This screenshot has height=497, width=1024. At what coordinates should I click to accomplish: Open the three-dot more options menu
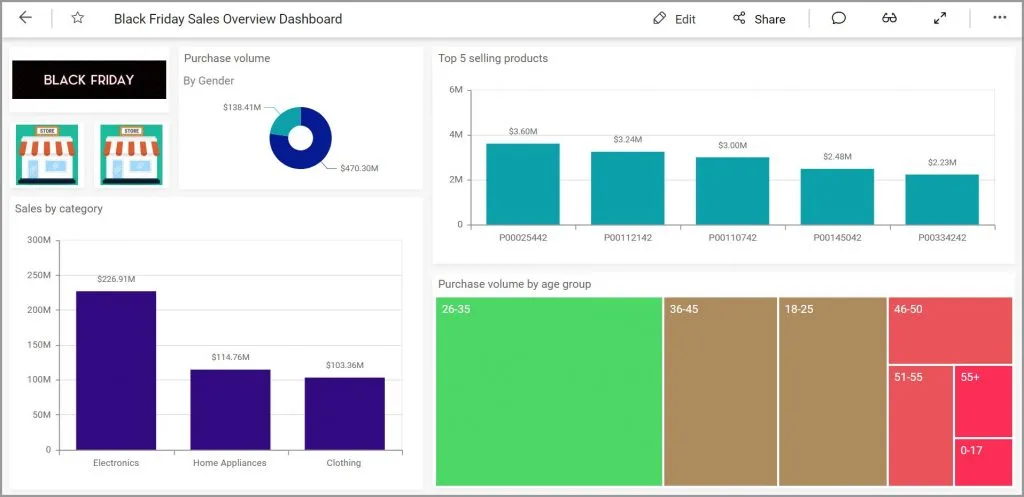[x=999, y=18]
